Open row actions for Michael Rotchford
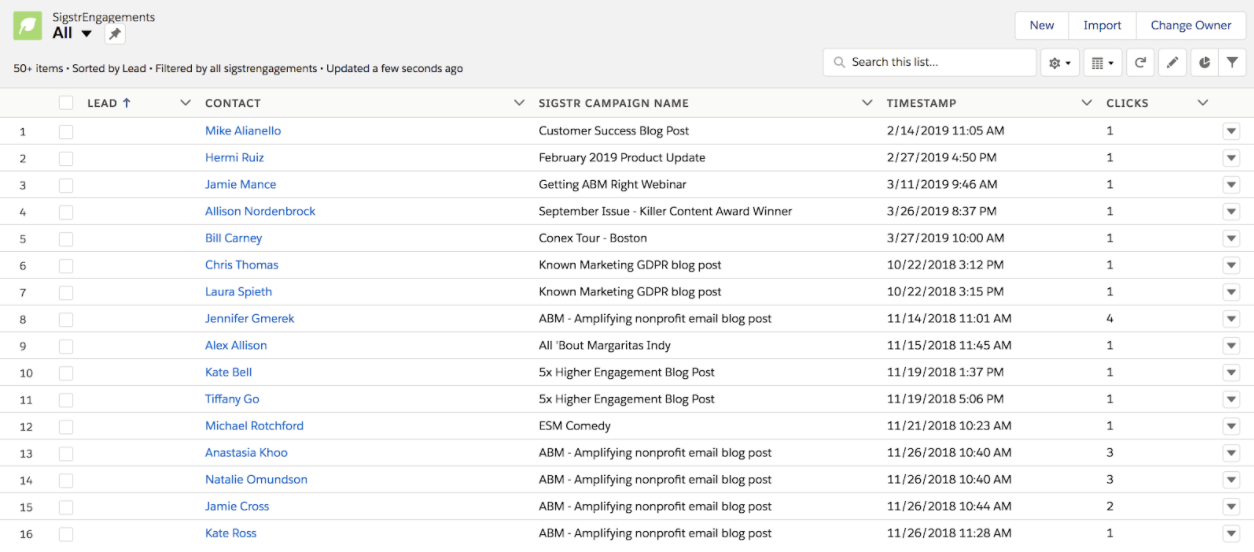Viewport: 1254px width, 552px height. 1231,426
